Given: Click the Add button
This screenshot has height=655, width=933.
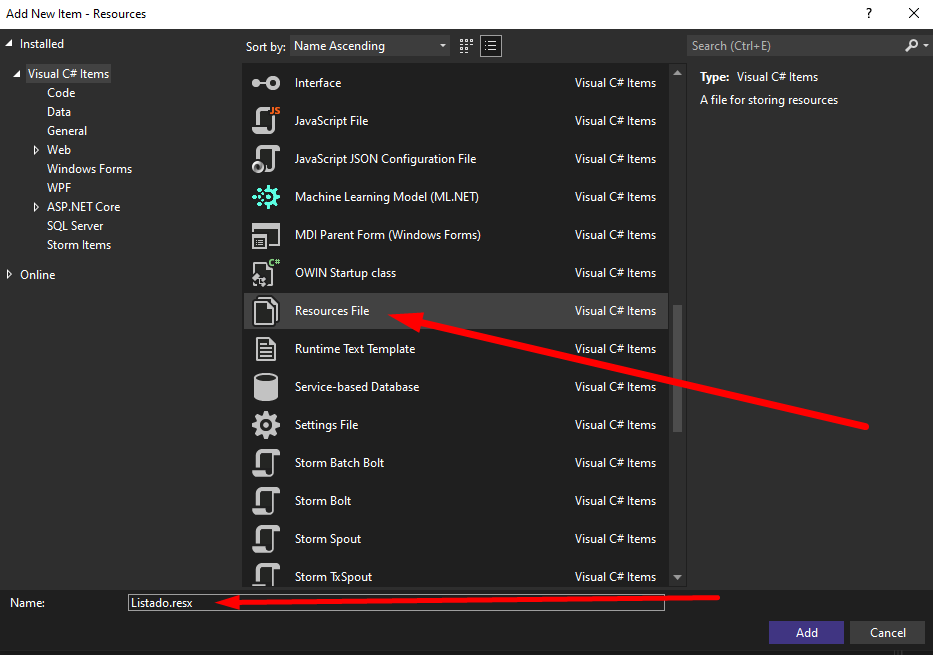Looking at the screenshot, I should (806, 632).
